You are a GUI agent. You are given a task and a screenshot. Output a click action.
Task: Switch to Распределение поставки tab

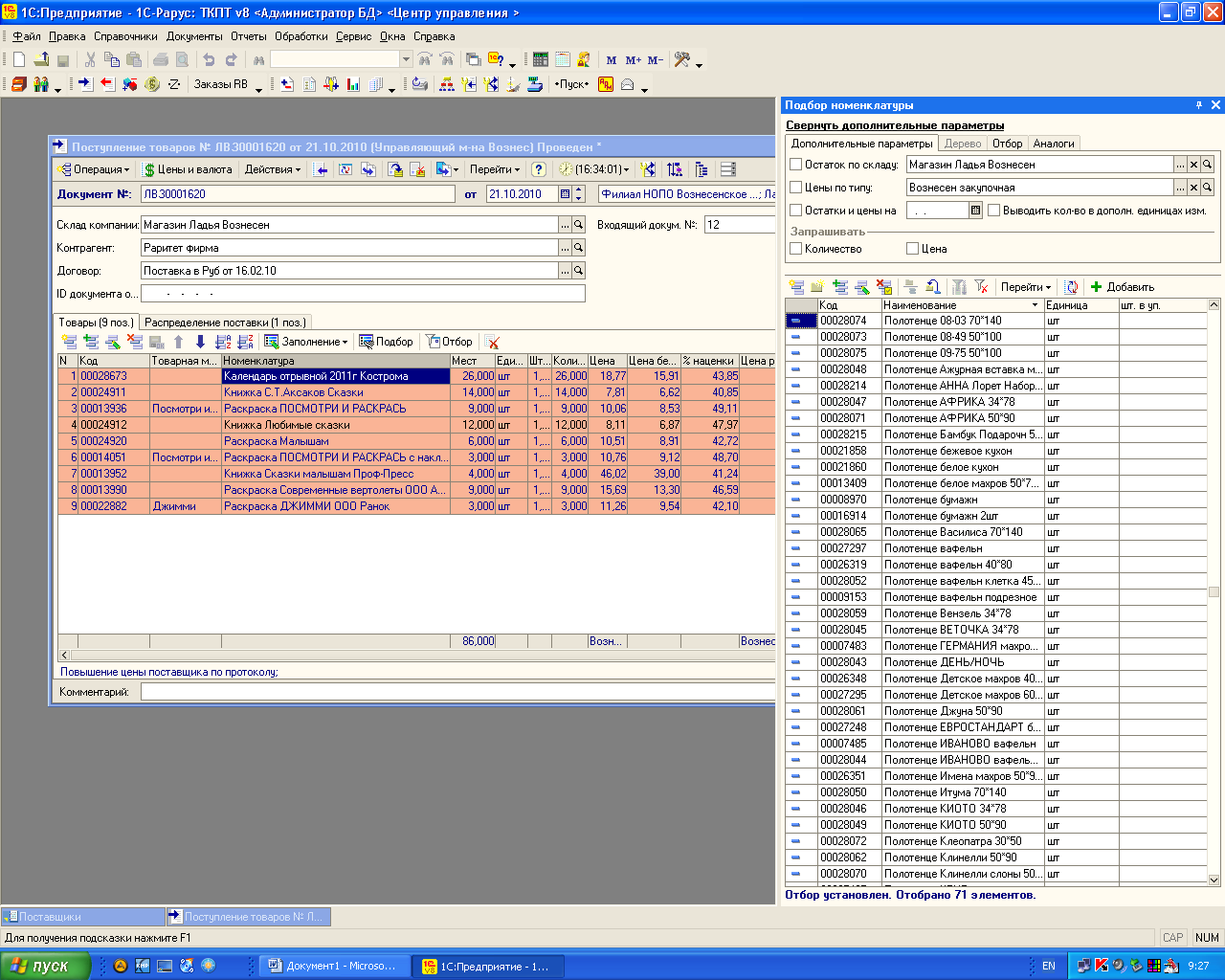(225, 323)
